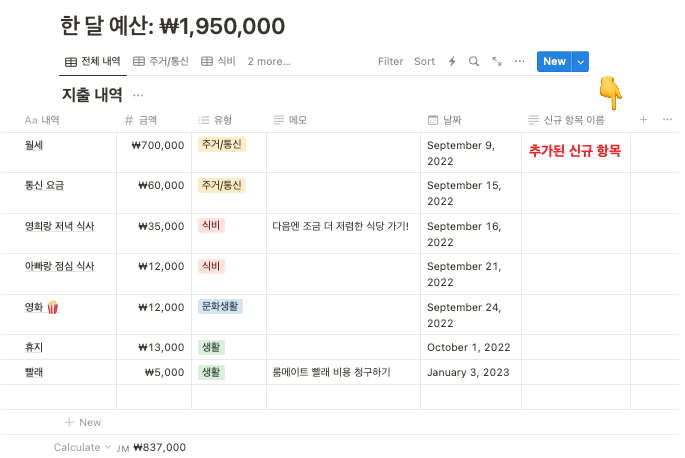This screenshot has height=458, width=685.
Task: Click the popcorn emoji in 영화 row
Action: (x=53, y=307)
